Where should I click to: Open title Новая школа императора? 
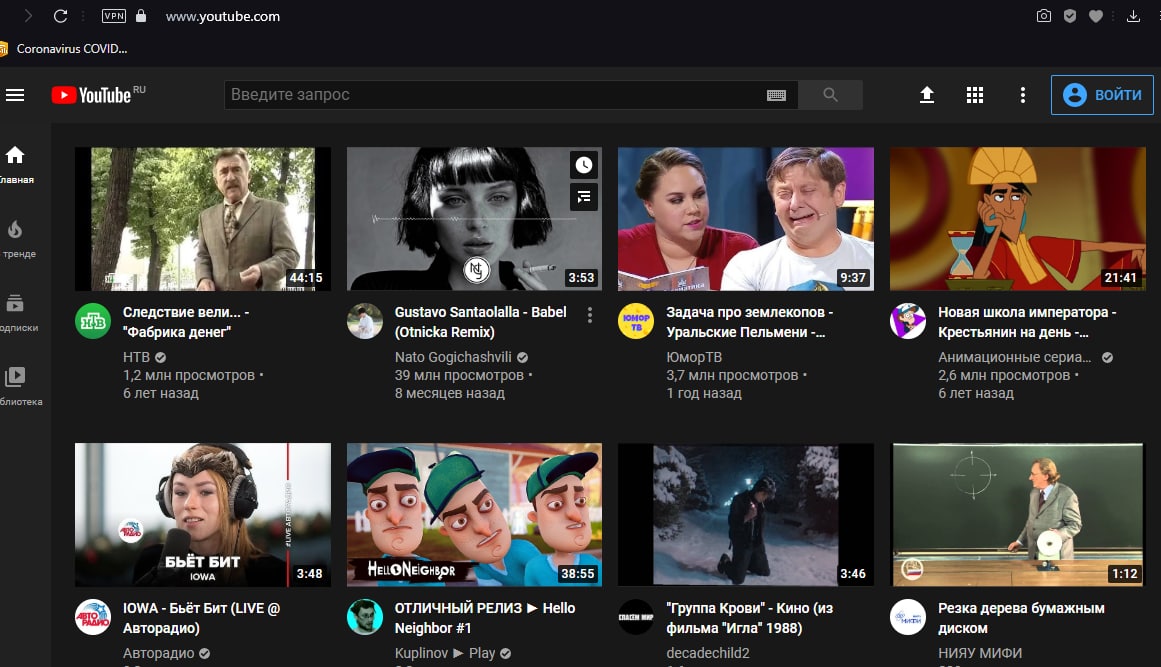(x=1027, y=322)
